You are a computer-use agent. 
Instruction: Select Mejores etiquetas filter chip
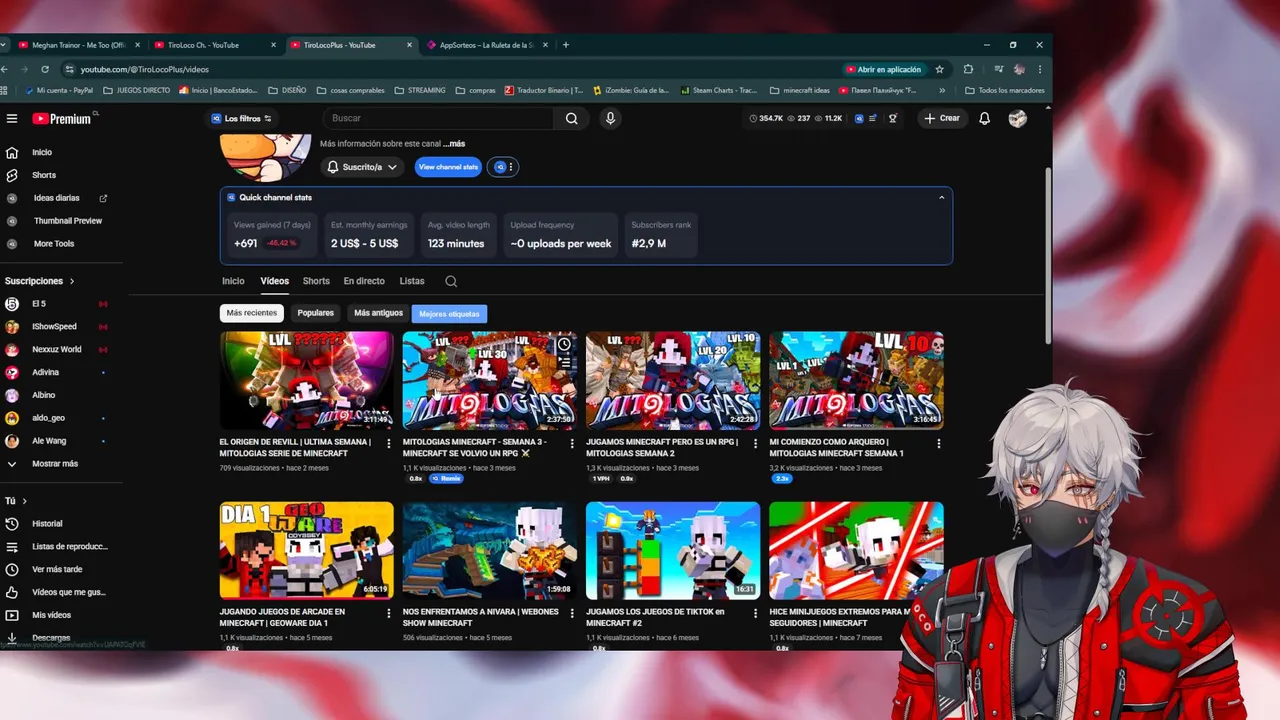449,313
